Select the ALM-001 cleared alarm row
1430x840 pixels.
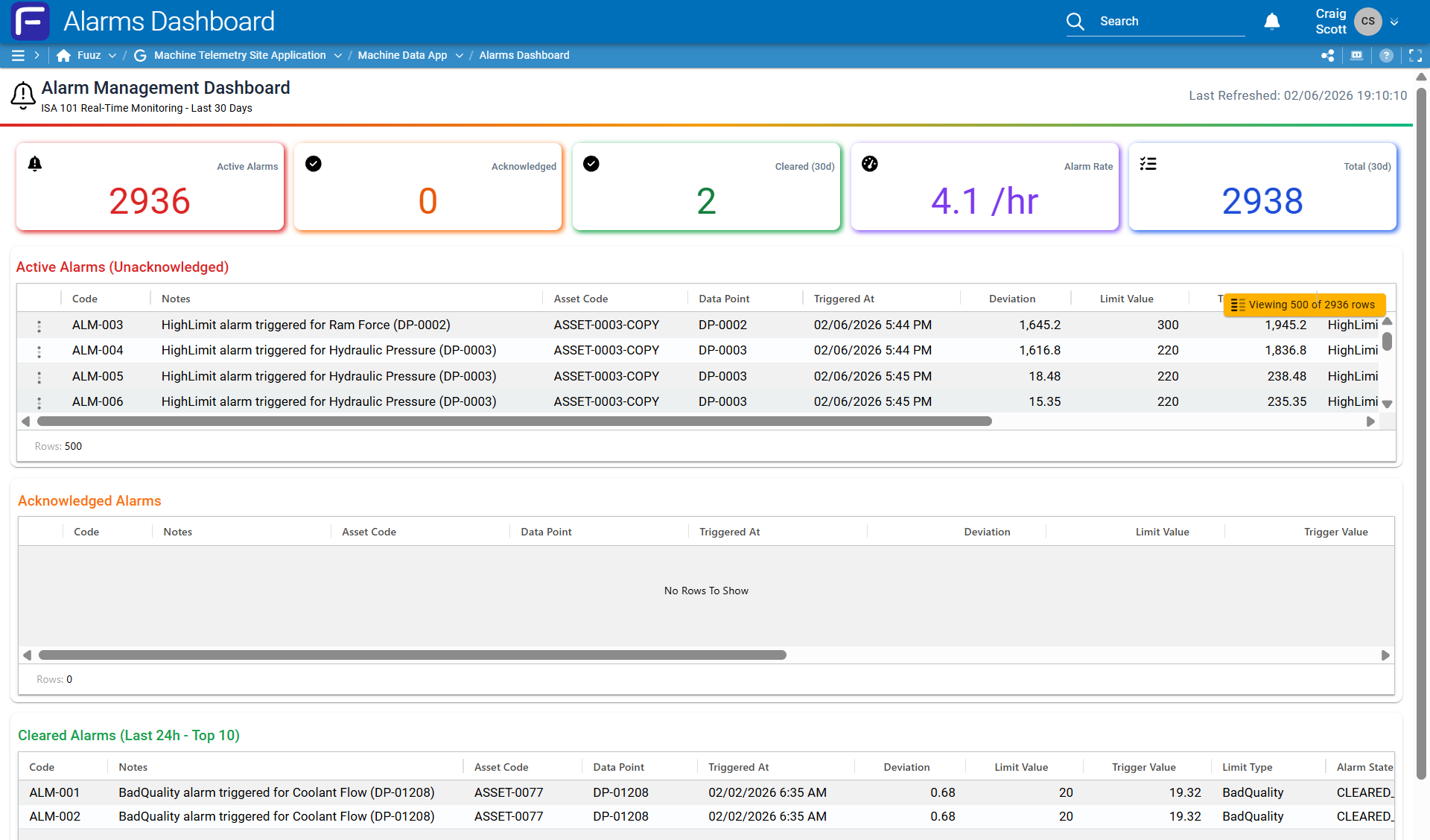pos(706,793)
